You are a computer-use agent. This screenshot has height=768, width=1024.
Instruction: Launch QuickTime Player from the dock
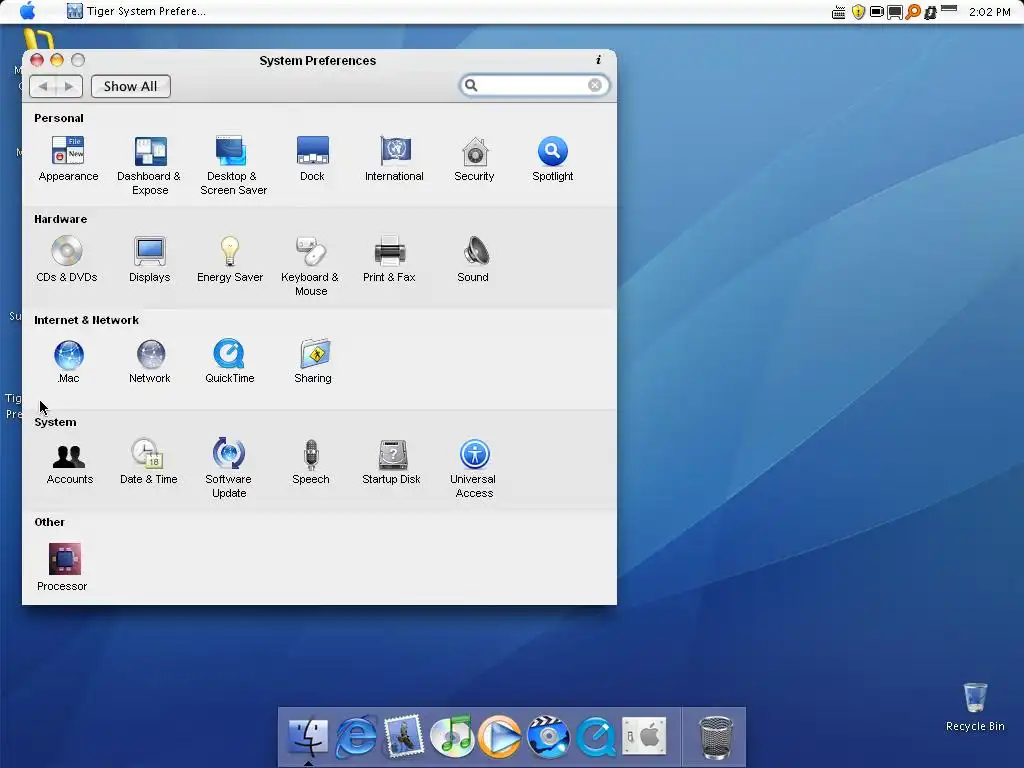[596, 737]
